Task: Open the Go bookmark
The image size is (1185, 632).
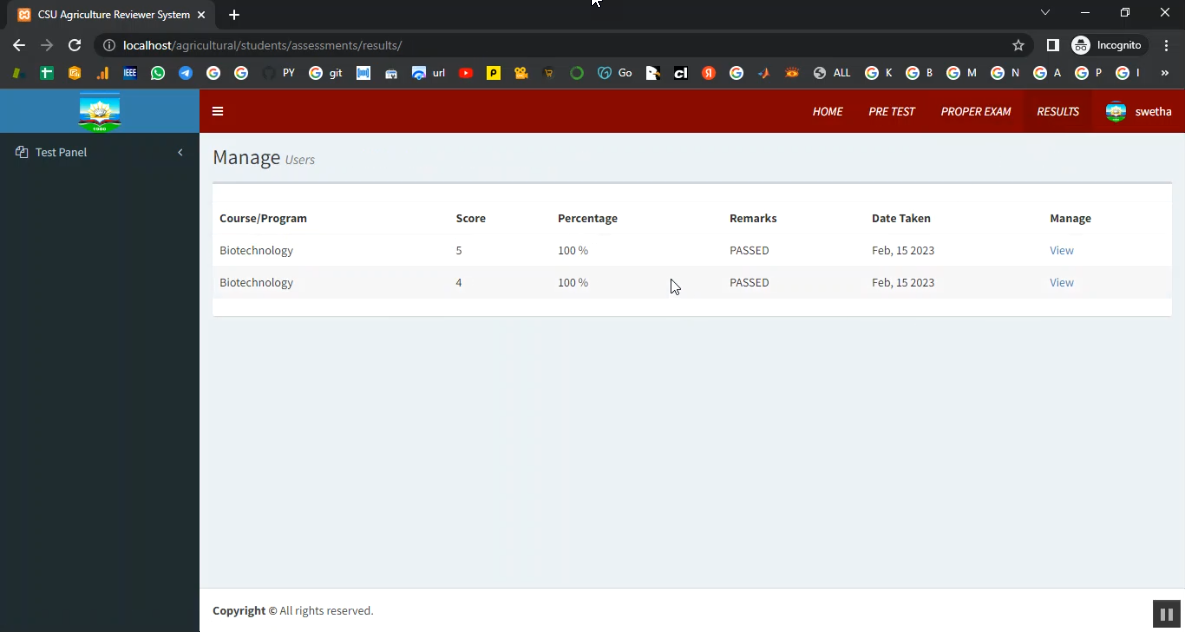Action: point(614,73)
